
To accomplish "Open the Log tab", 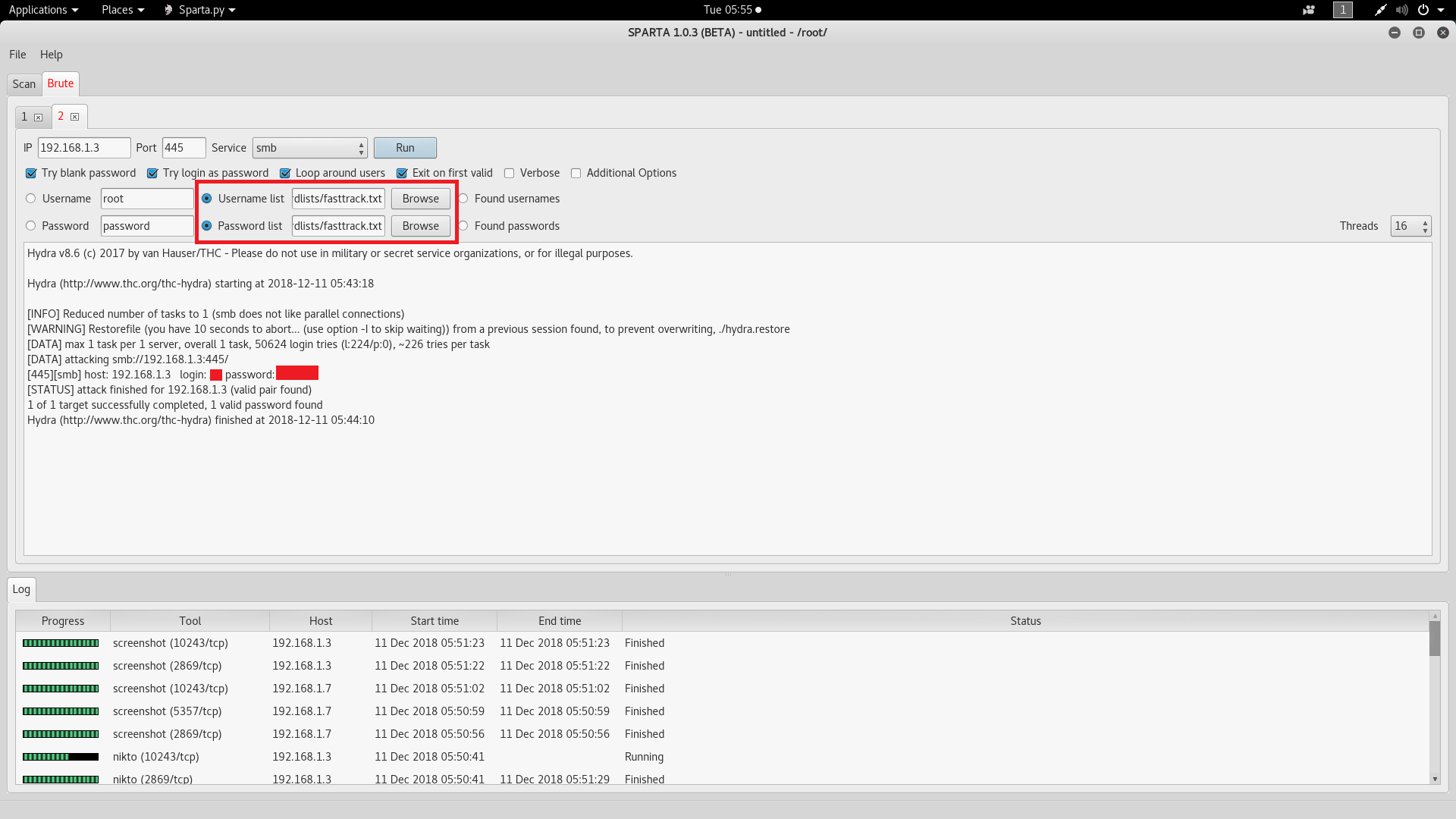I will (21, 589).
